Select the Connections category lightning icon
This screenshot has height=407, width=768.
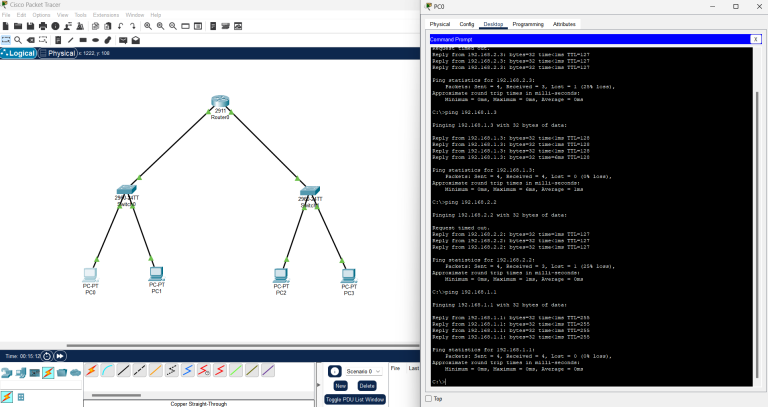coord(48,373)
